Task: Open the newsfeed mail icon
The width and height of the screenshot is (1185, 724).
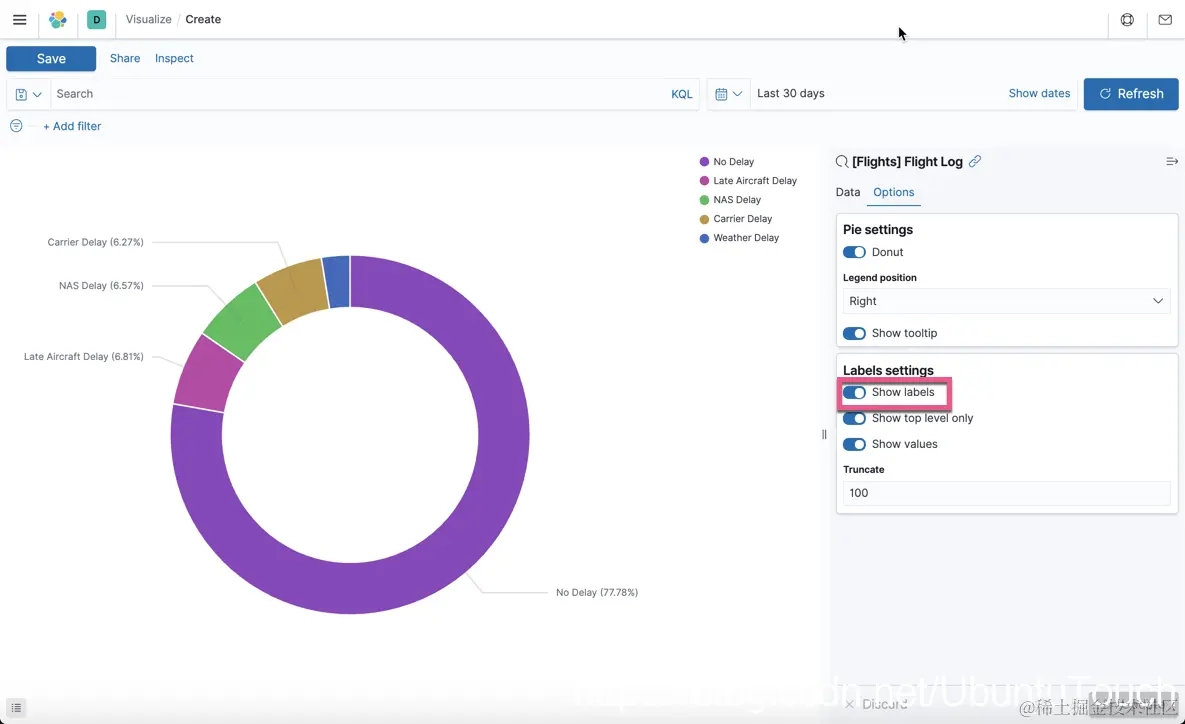Action: pos(1165,20)
